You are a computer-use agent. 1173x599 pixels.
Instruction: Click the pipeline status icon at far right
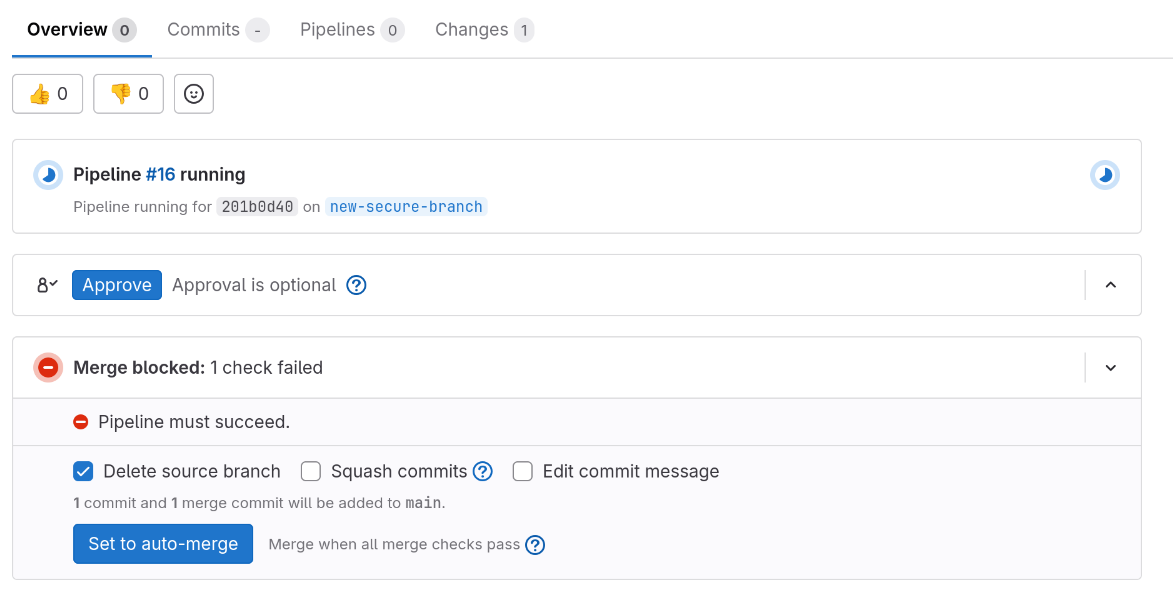coord(1104,175)
